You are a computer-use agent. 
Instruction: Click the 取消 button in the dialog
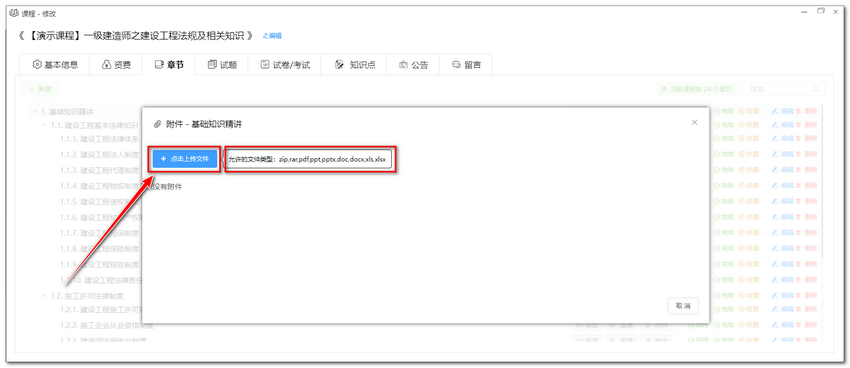[683, 306]
